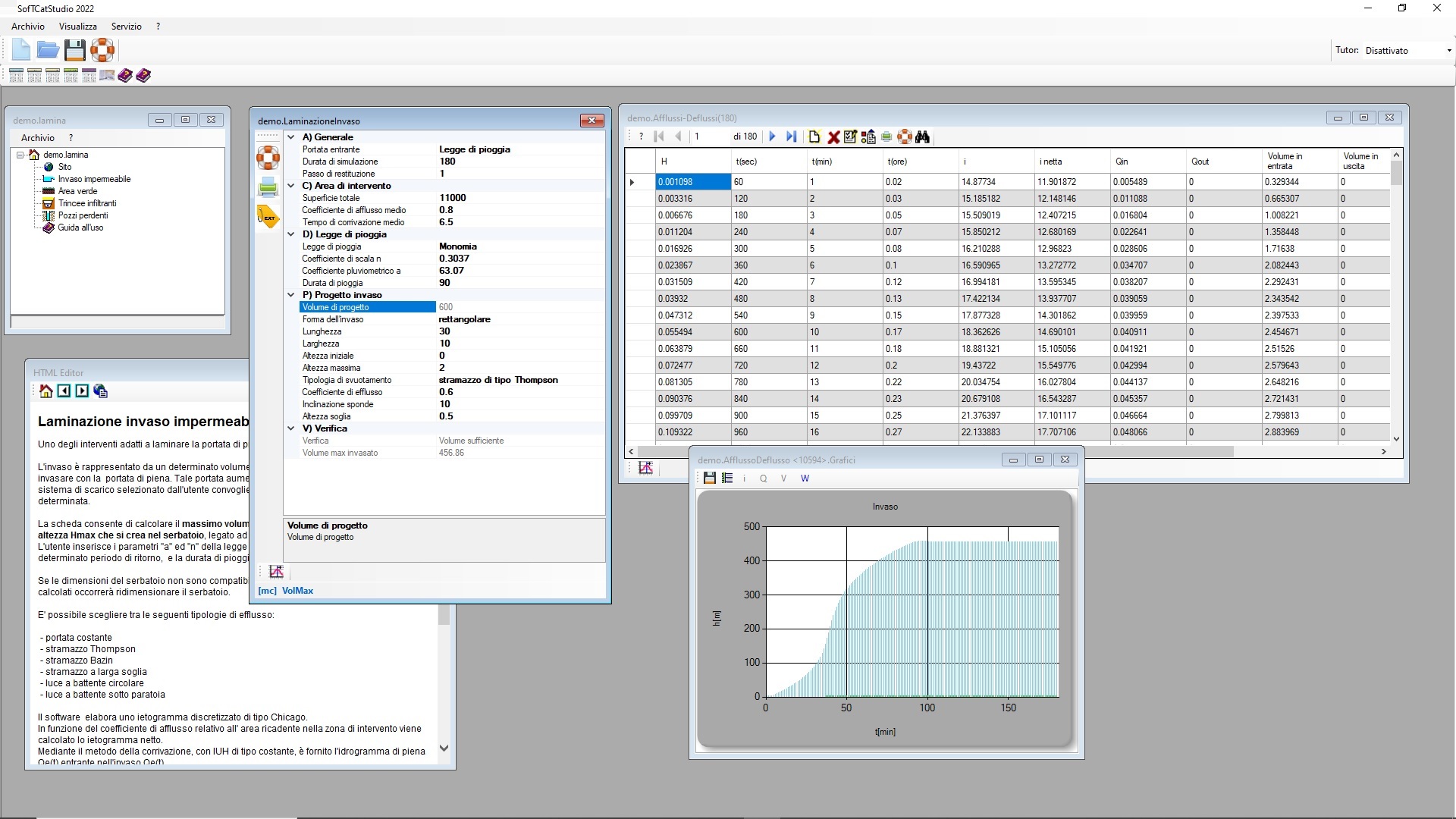1456x819 pixels.
Task: Delete record with the red X icon
Action: (833, 136)
